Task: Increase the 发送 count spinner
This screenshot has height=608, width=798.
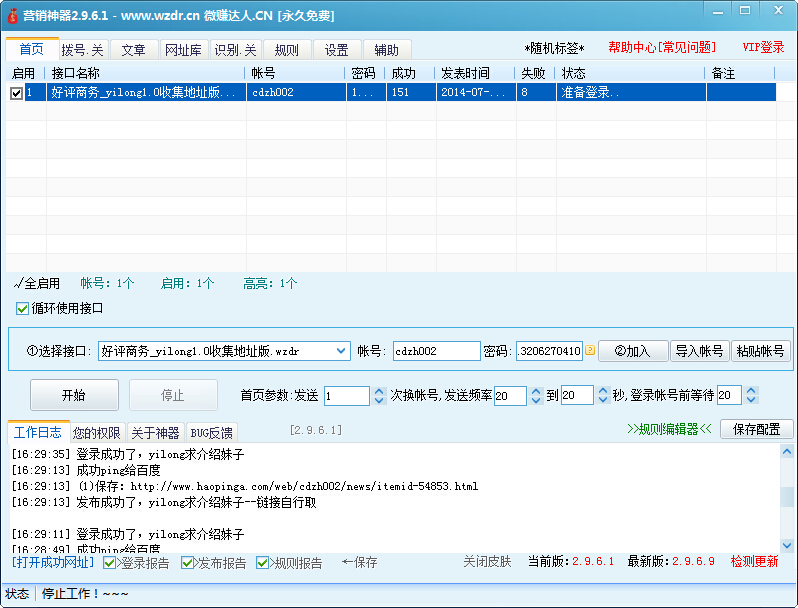Action: 379,391
